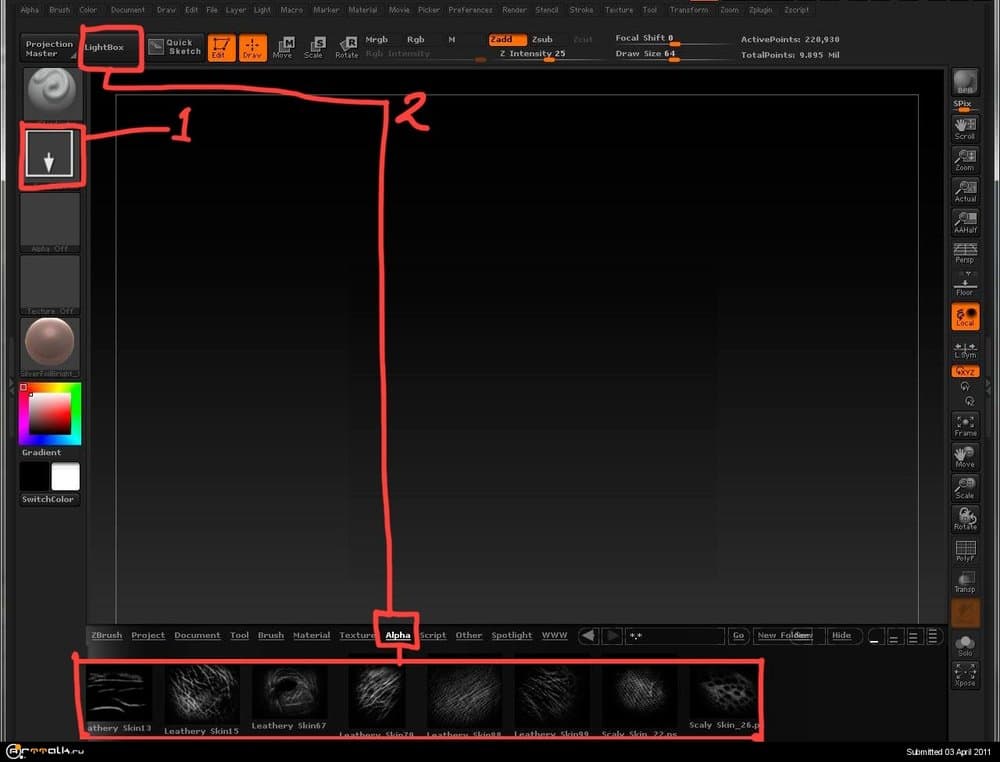Click the Actual size icon
Screen dimensions: 1000x762
(x=965, y=191)
